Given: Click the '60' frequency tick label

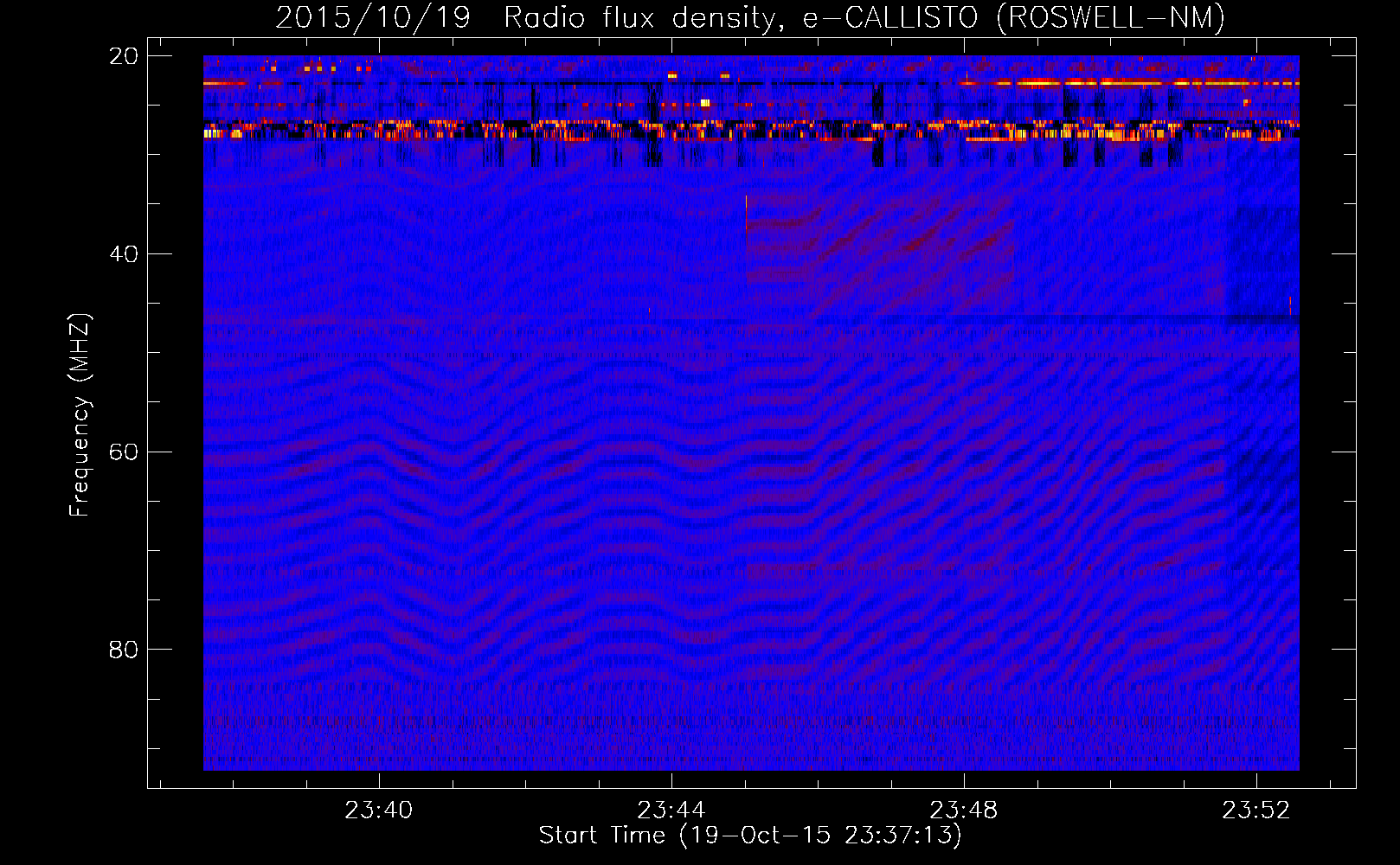Looking at the screenshot, I should 123,452.
